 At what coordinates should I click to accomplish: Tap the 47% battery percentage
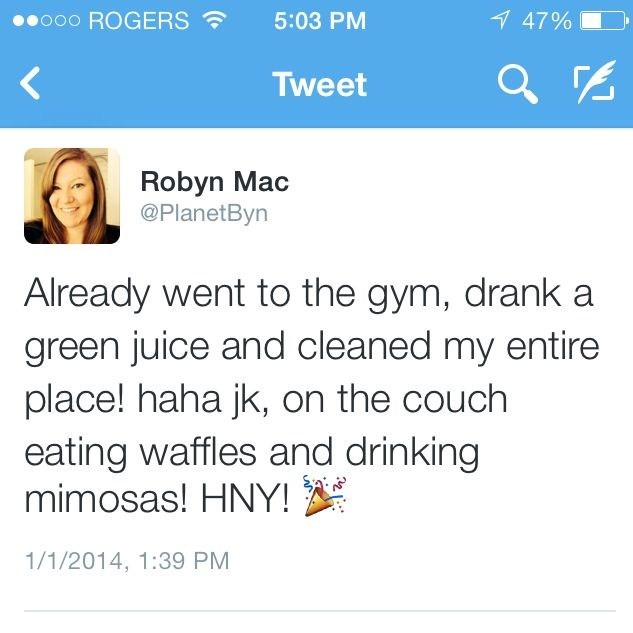[547, 21]
